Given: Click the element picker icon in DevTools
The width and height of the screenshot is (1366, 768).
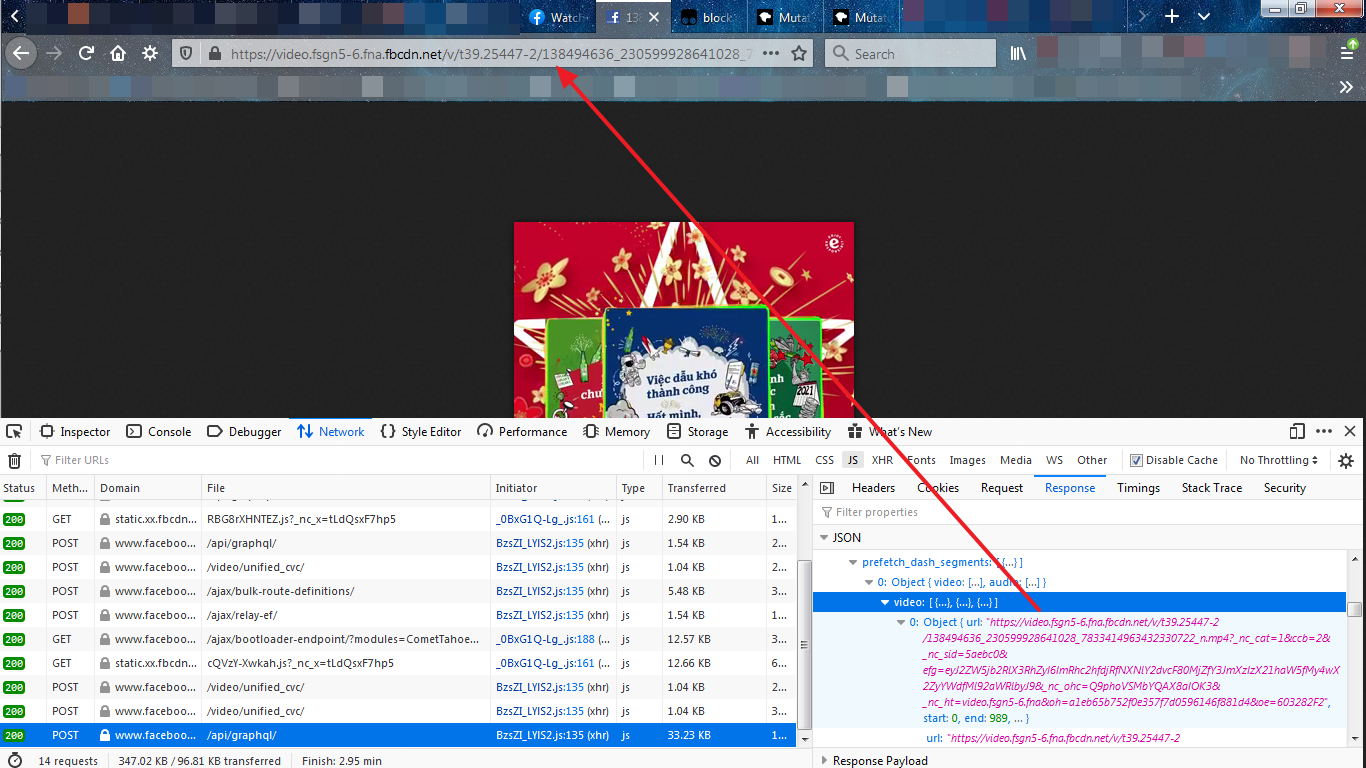Looking at the screenshot, I should [14, 432].
